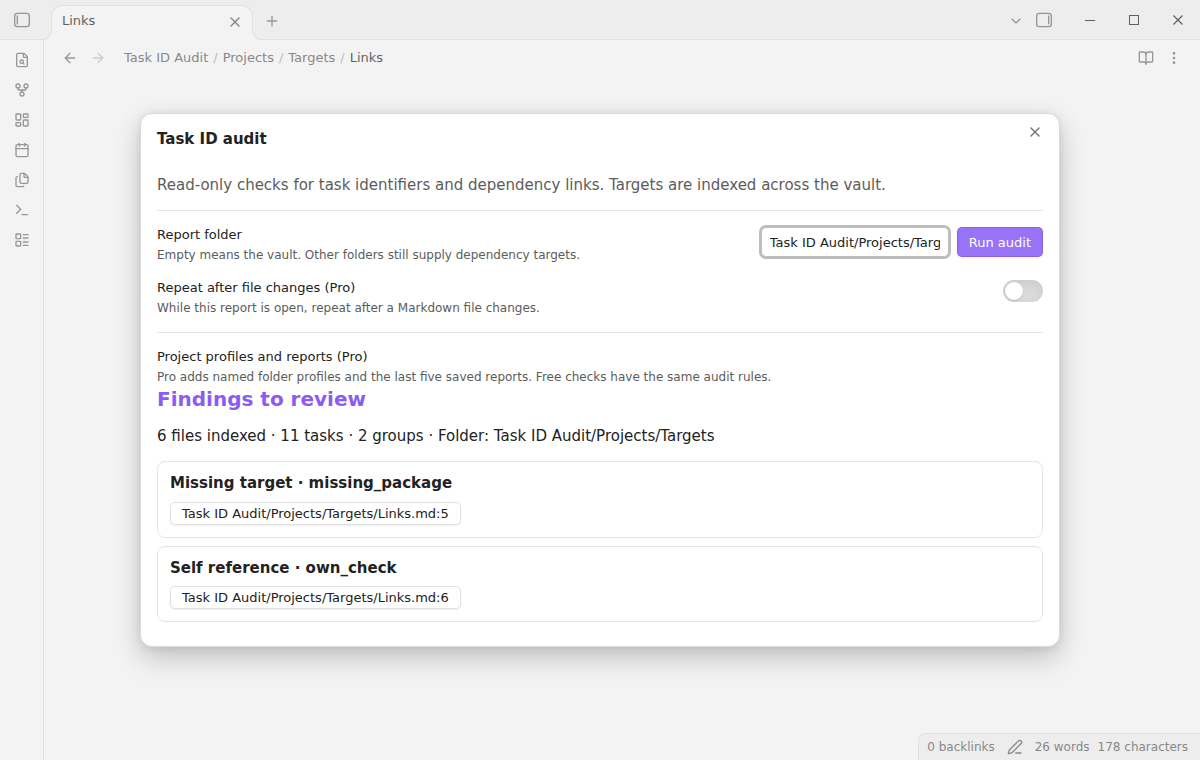Viewport: 1200px width, 760px height.
Task: Toggle the left sidebar icon
Action: point(22,20)
